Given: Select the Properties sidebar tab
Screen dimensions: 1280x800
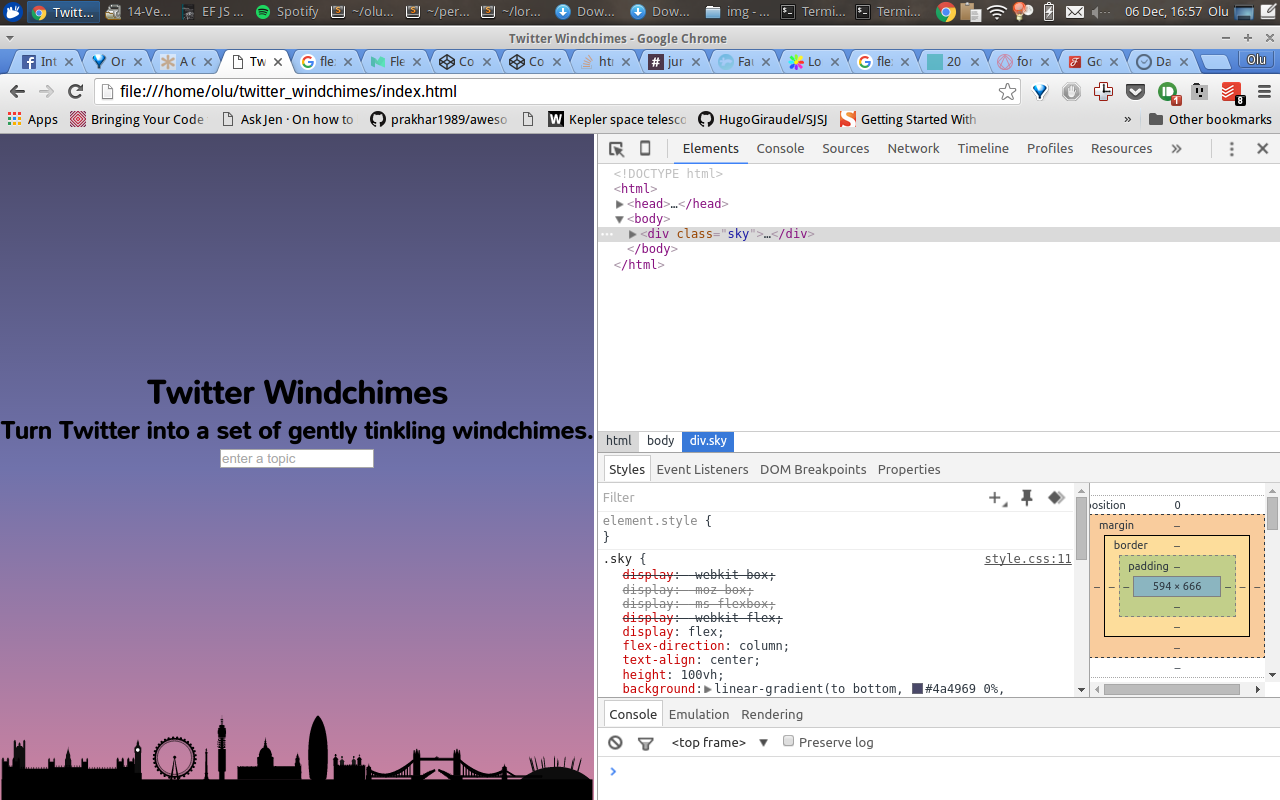Looking at the screenshot, I should click(909, 469).
